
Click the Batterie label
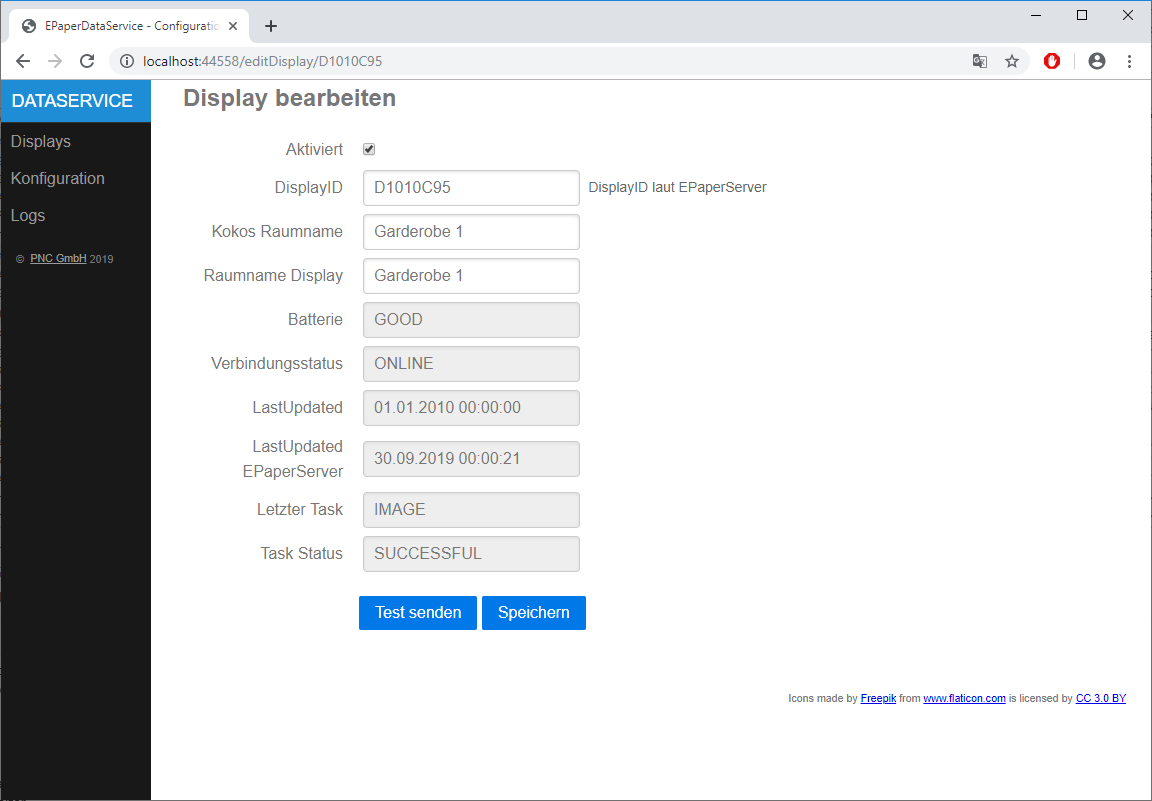point(315,319)
